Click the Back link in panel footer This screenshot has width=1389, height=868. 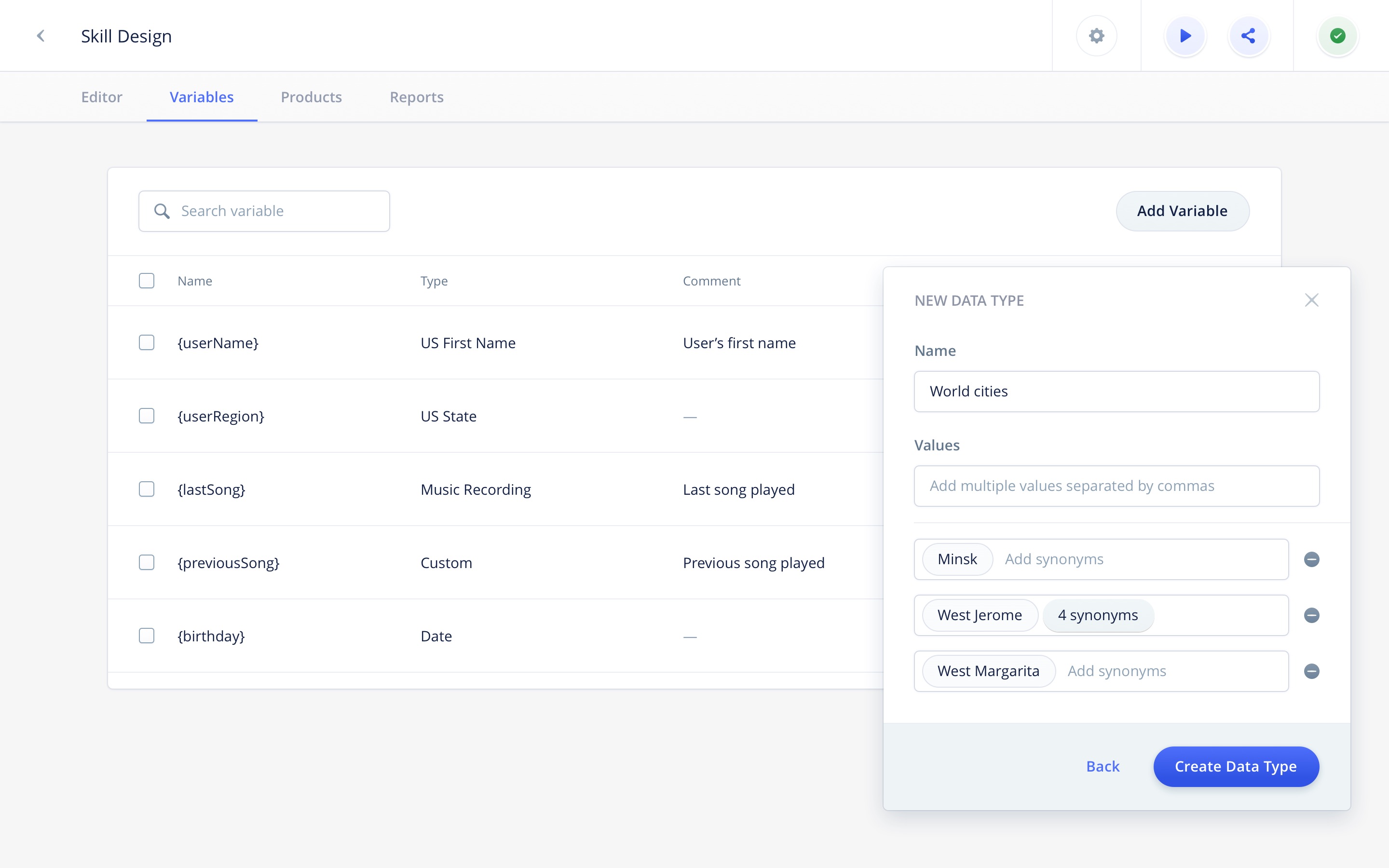point(1103,766)
